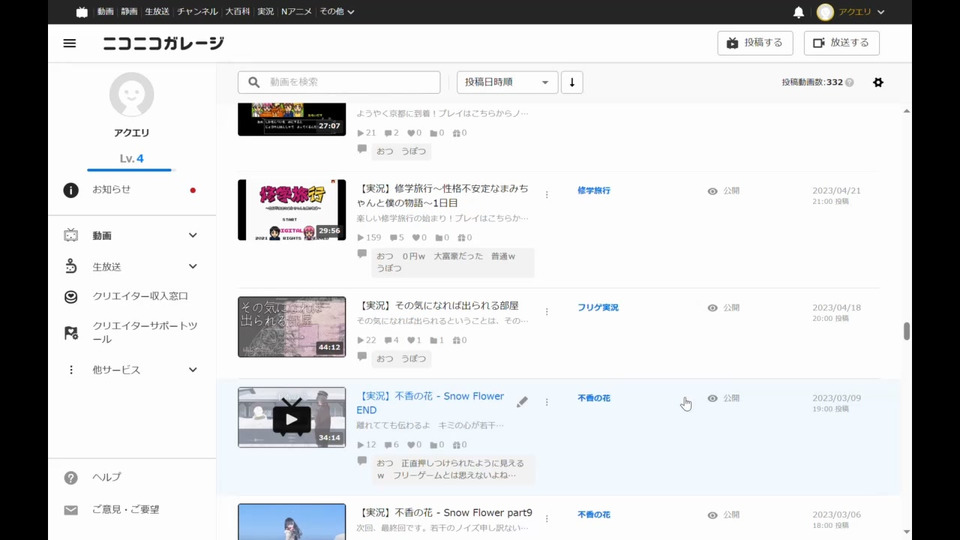Click the play count icon for その気になれば出られる部屋
Screen dimensions: 960x540
pyautogui.click(x=361, y=340)
